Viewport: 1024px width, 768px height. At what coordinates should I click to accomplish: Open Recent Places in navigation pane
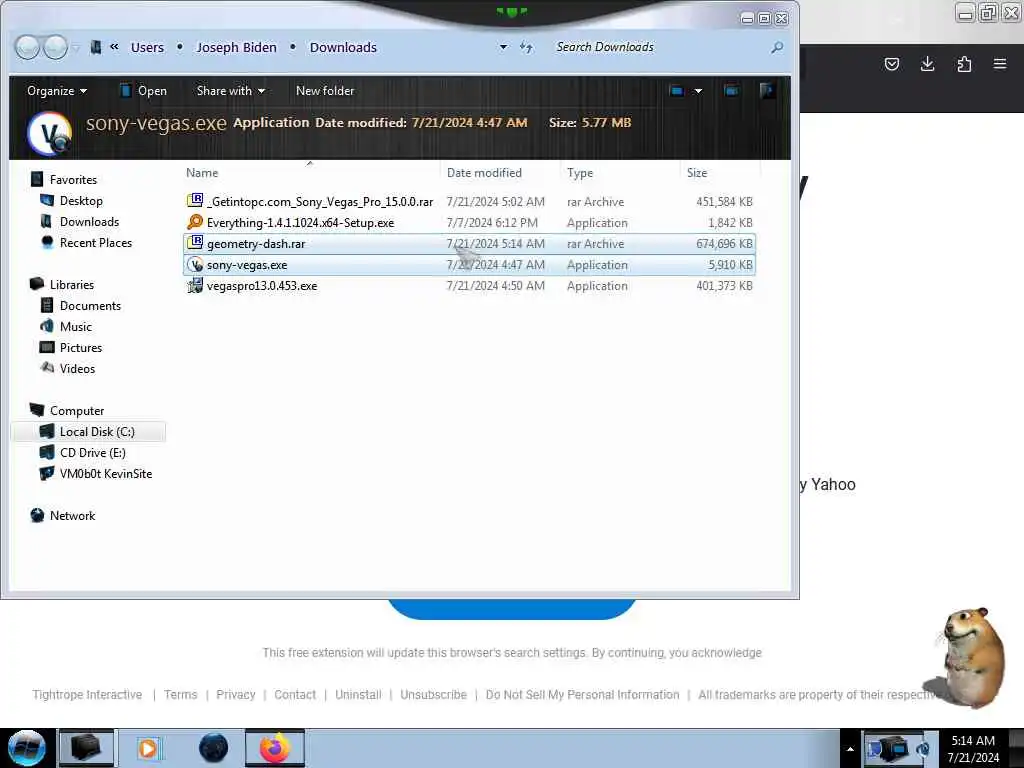point(96,242)
